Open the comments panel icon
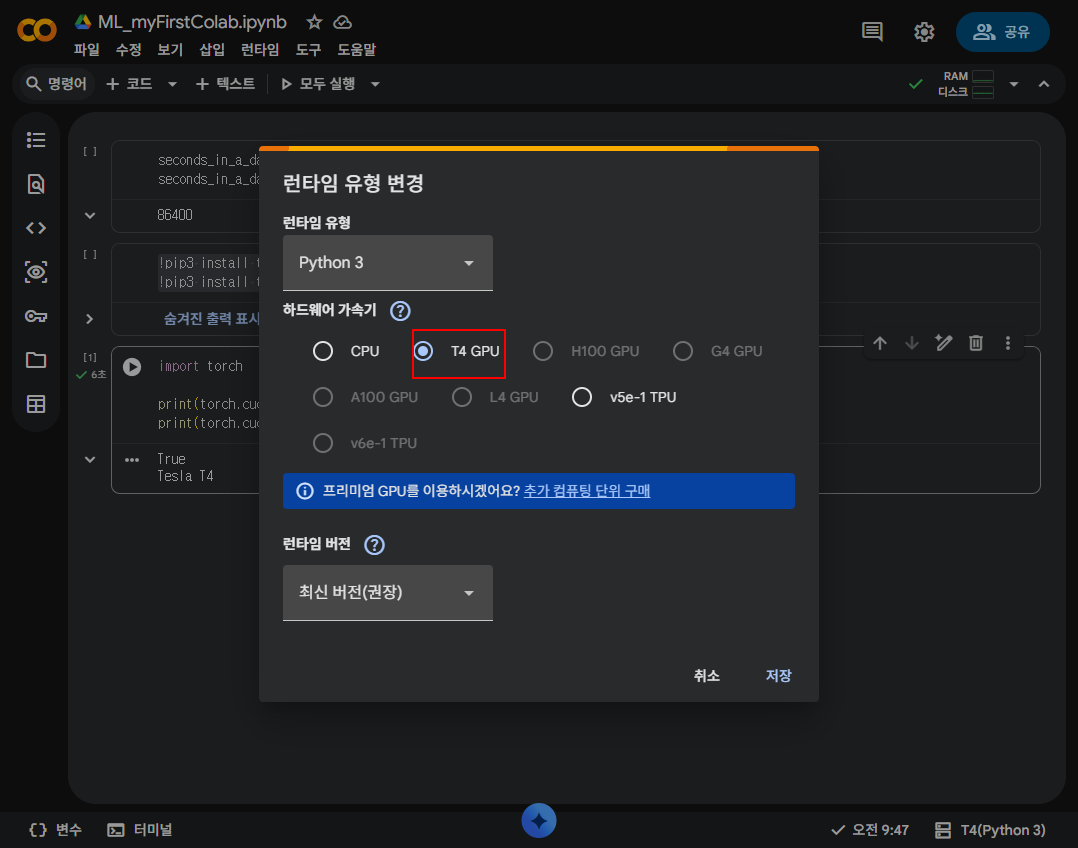The height and width of the screenshot is (848, 1078). tap(872, 32)
